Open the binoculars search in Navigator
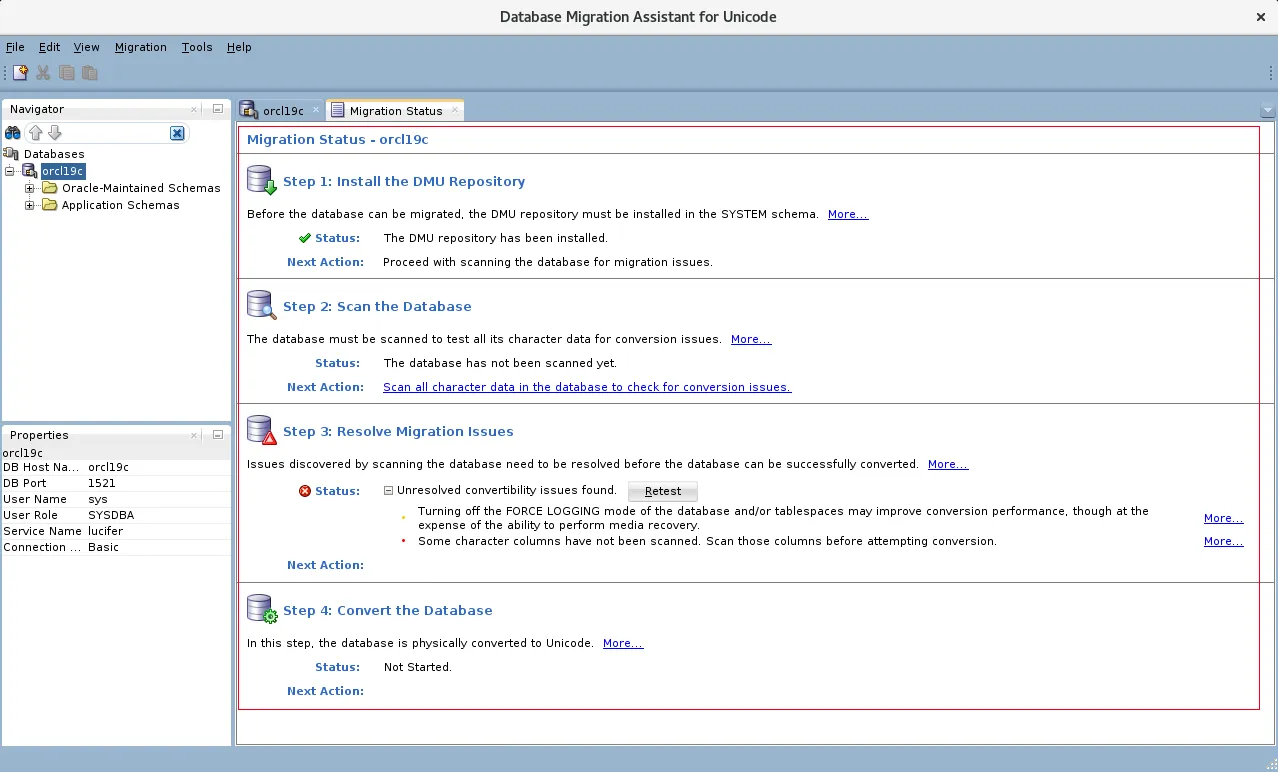The width and height of the screenshot is (1278, 772). pyautogui.click(x=12, y=133)
